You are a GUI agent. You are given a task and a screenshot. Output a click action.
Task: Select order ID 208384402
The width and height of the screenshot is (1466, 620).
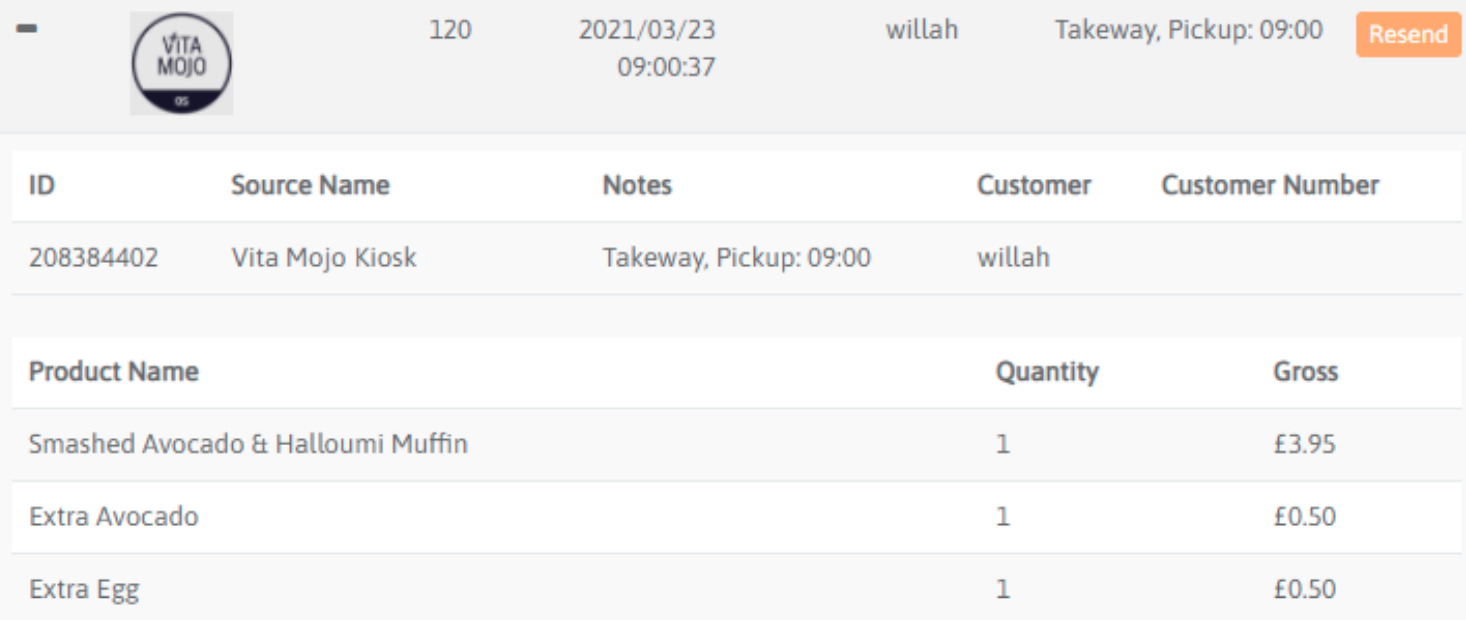click(93, 258)
